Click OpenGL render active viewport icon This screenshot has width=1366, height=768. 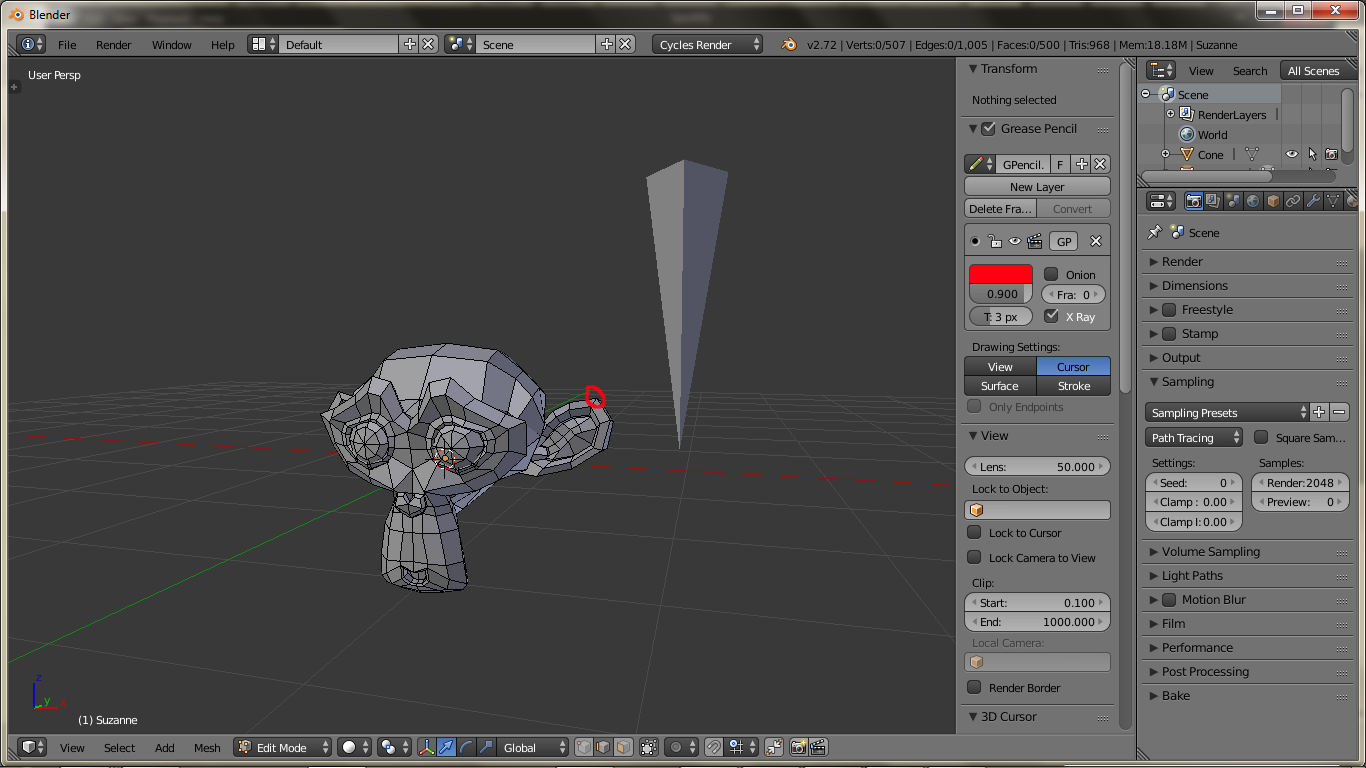click(798, 747)
